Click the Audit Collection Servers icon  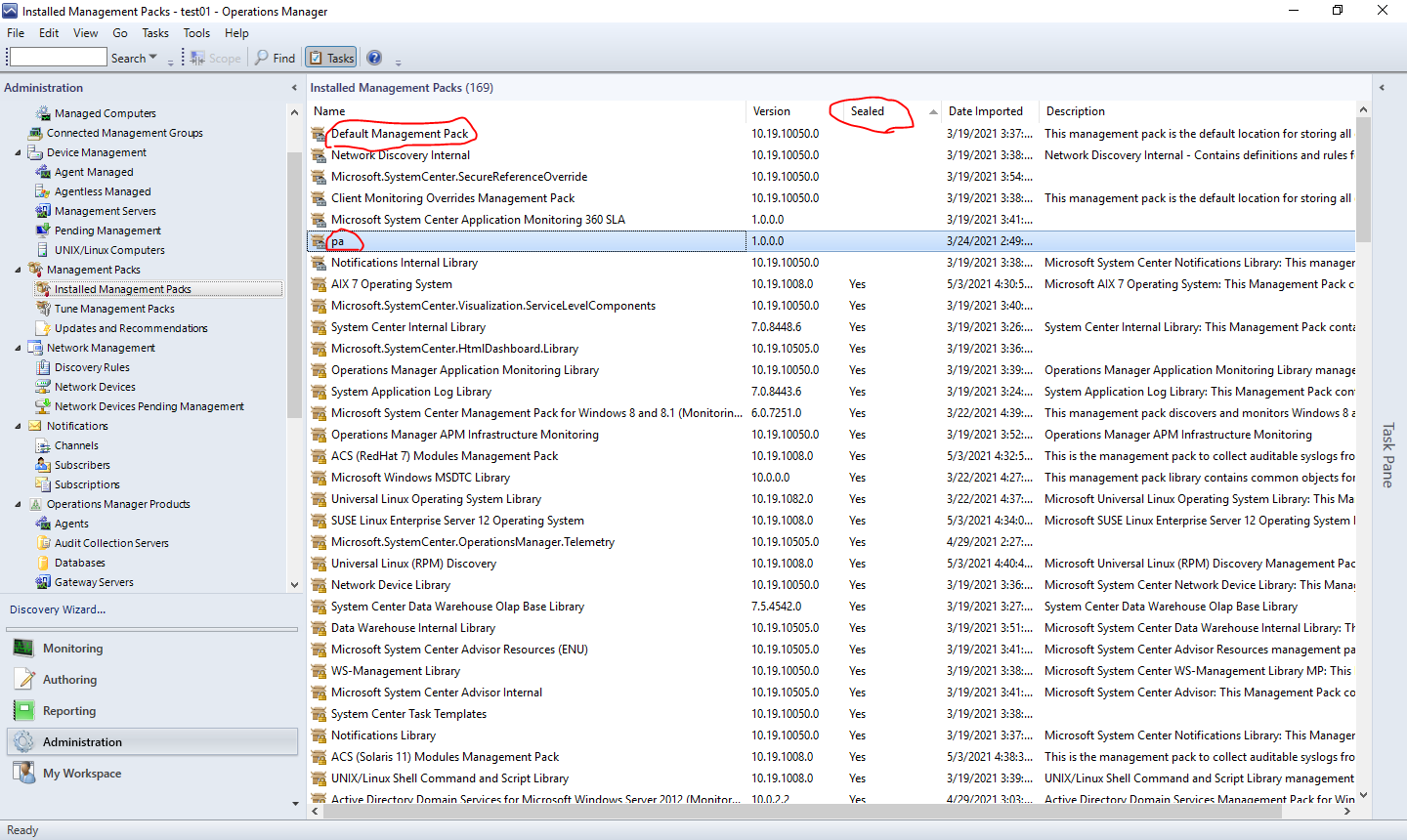point(43,543)
